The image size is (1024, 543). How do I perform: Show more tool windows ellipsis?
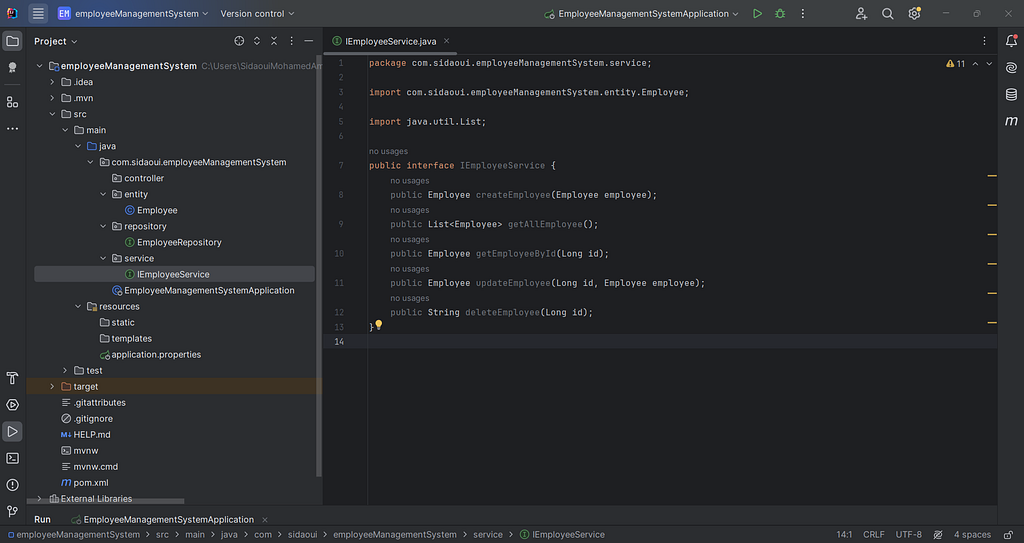(x=12, y=129)
